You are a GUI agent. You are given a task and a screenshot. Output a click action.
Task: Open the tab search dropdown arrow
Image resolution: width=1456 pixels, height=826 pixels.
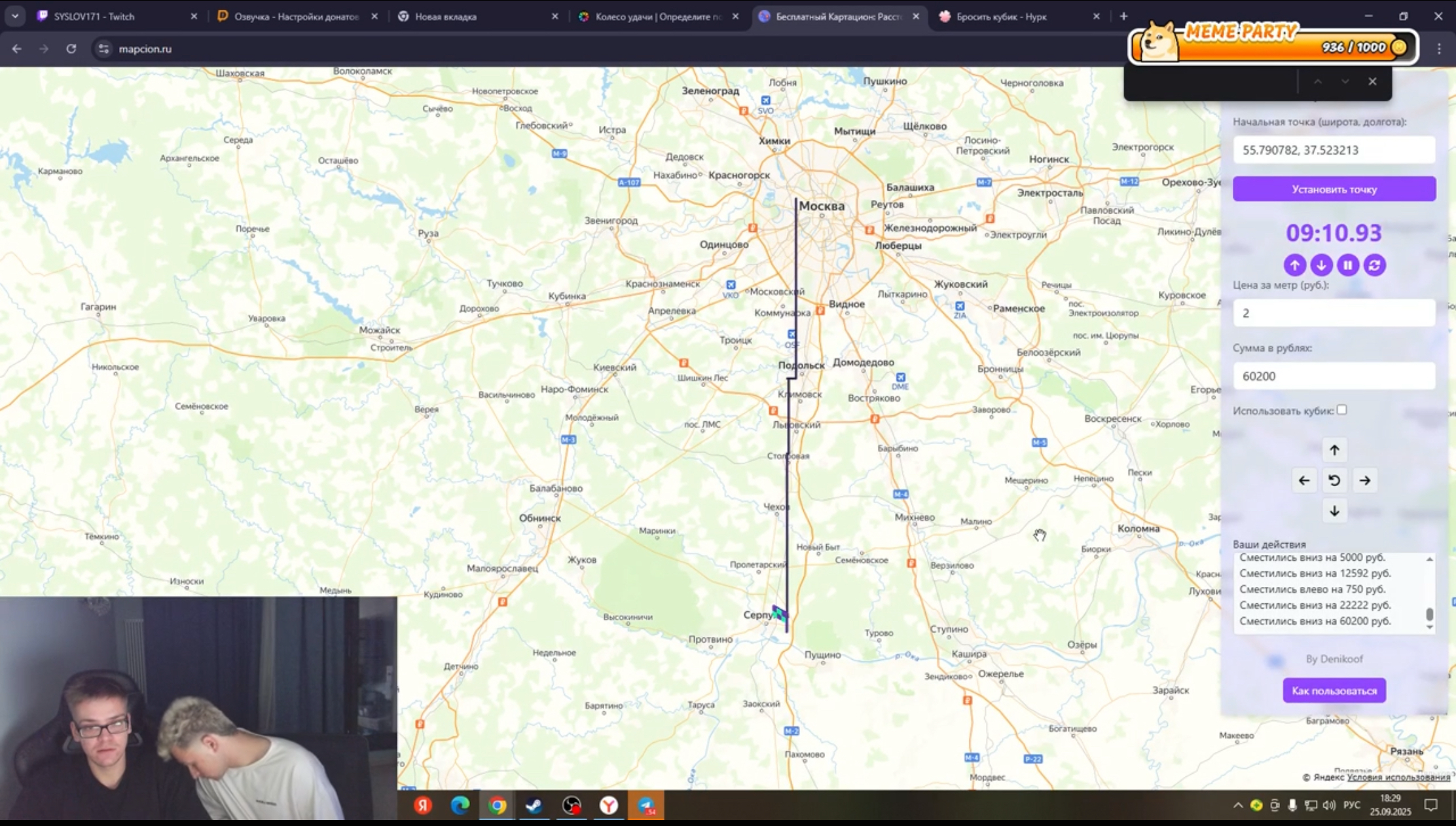(x=14, y=16)
